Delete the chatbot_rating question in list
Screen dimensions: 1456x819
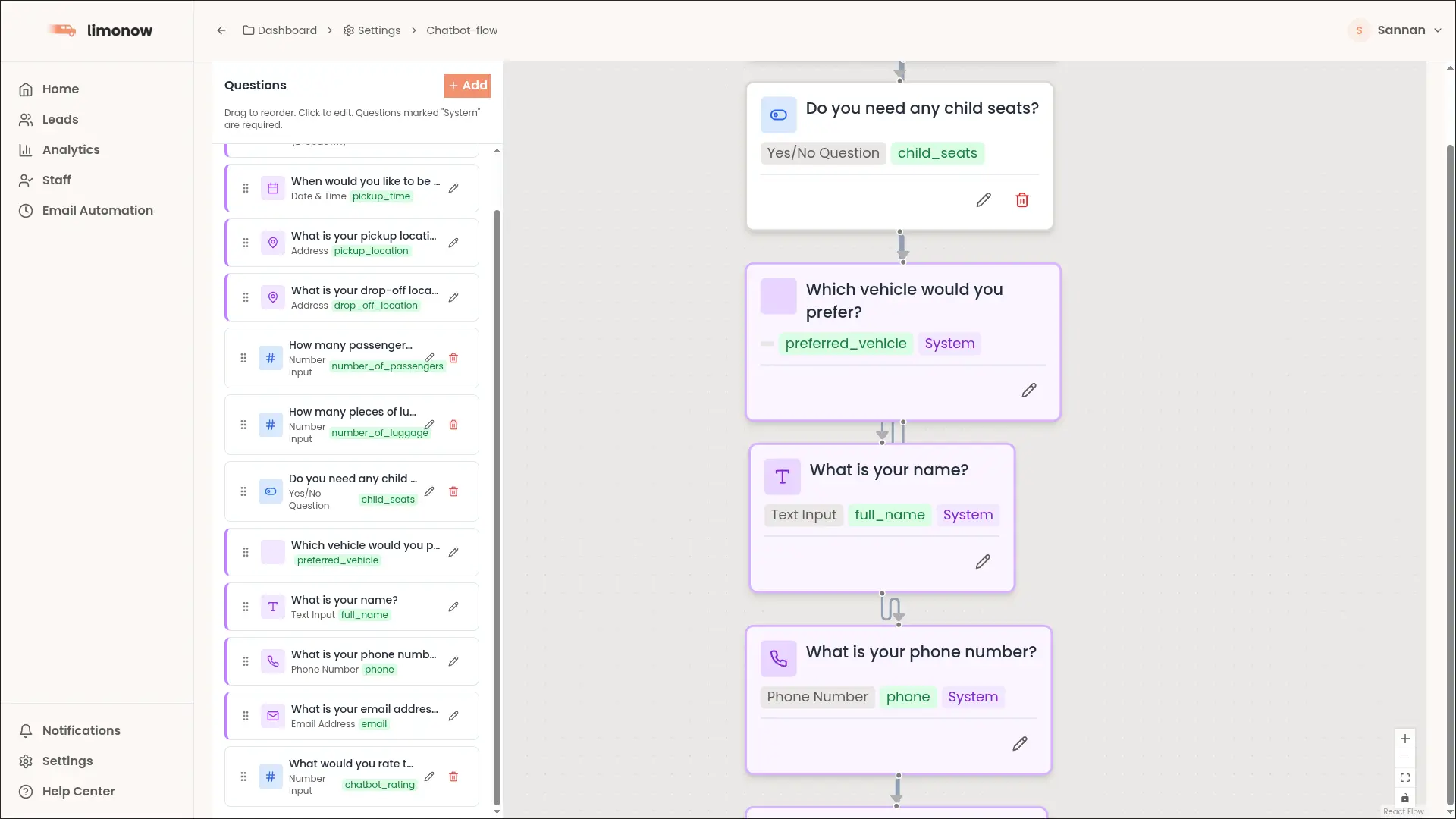(x=453, y=777)
